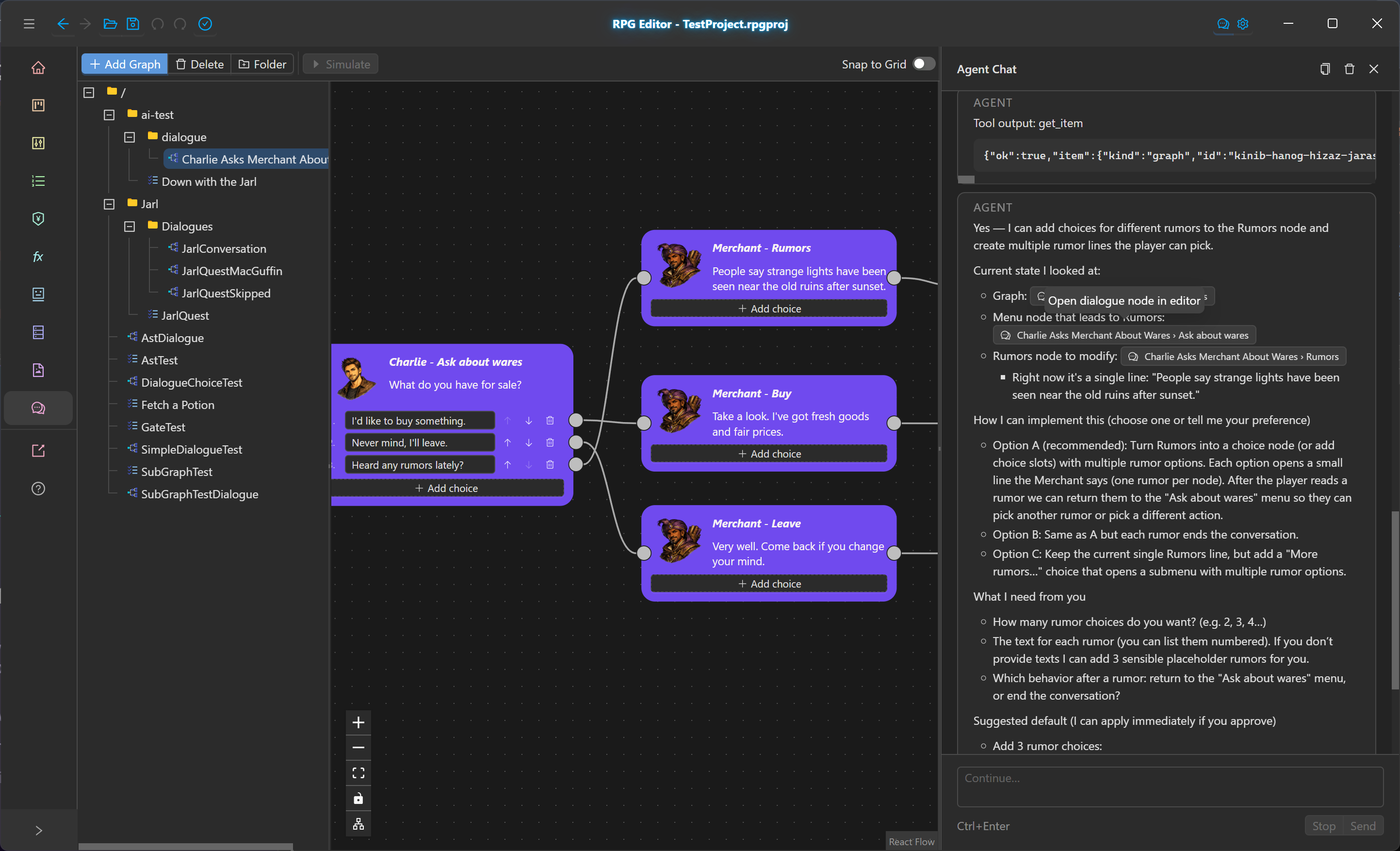The image size is (1400, 851).
Task: Save the project with the disk icon
Action: tap(132, 24)
